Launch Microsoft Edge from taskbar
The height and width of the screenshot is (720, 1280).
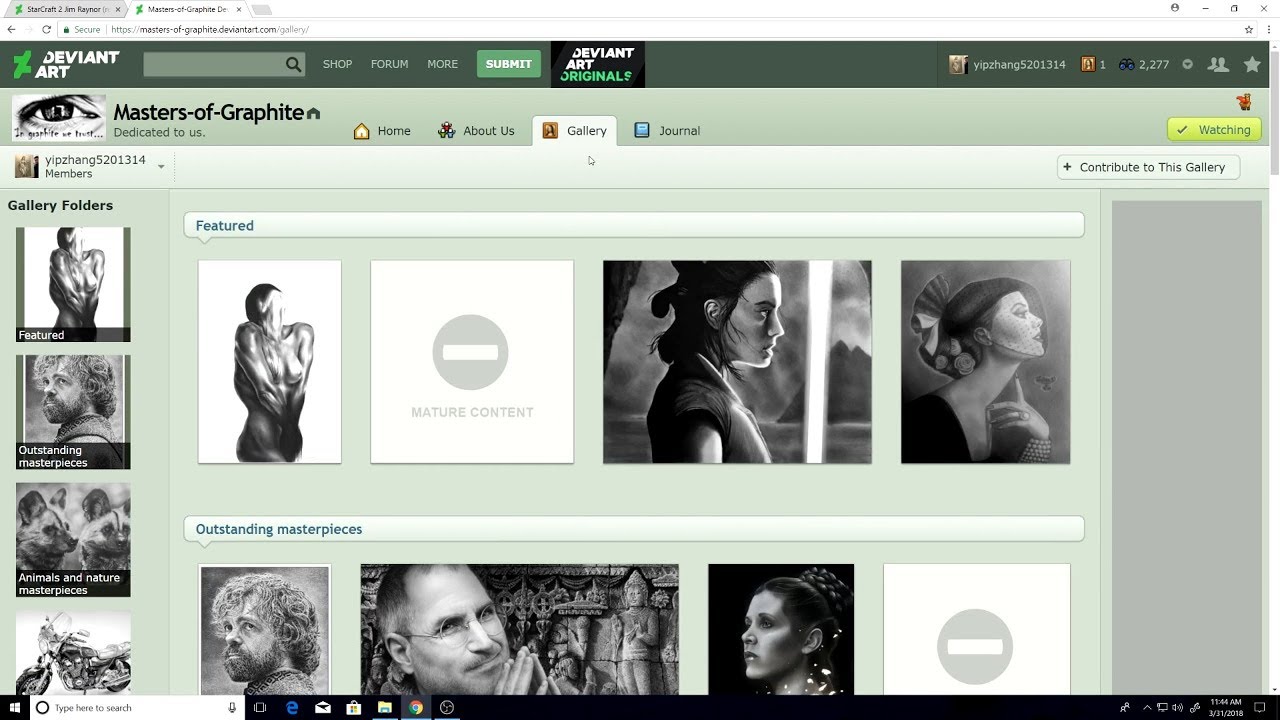point(292,707)
